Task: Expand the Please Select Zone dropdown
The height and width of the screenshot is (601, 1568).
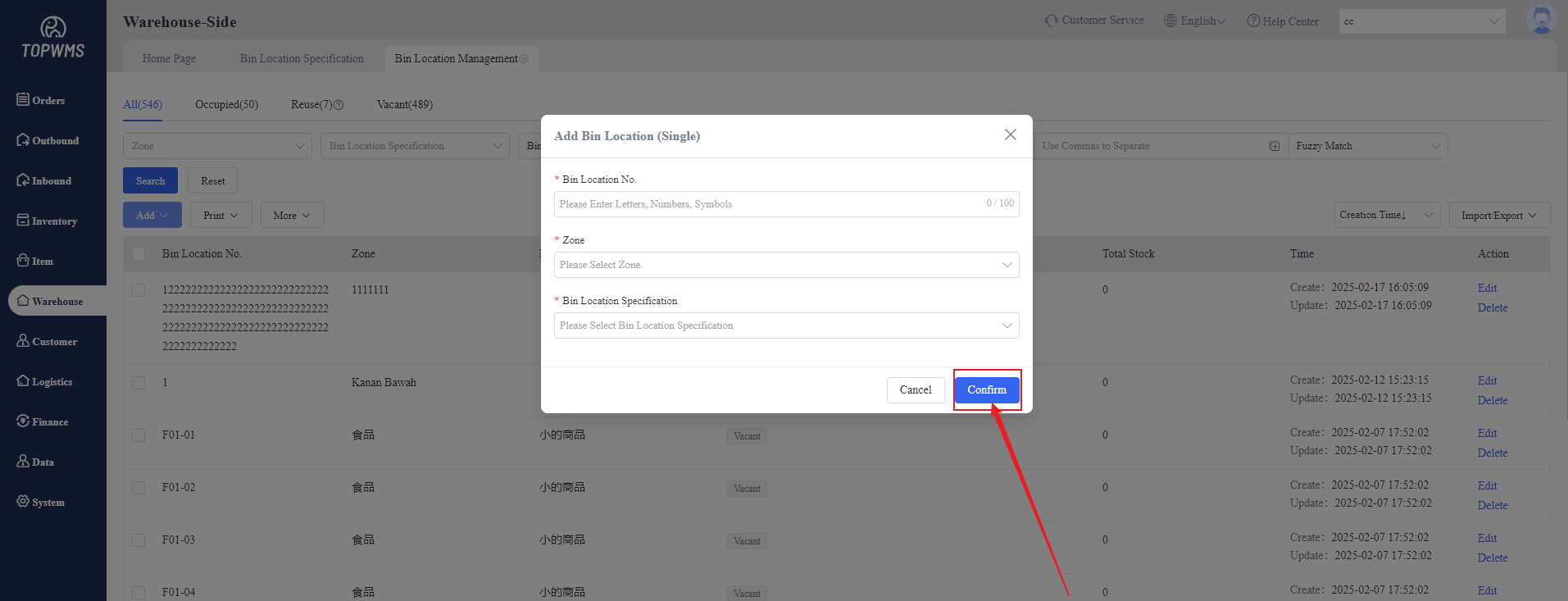Action: (x=786, y=265)
